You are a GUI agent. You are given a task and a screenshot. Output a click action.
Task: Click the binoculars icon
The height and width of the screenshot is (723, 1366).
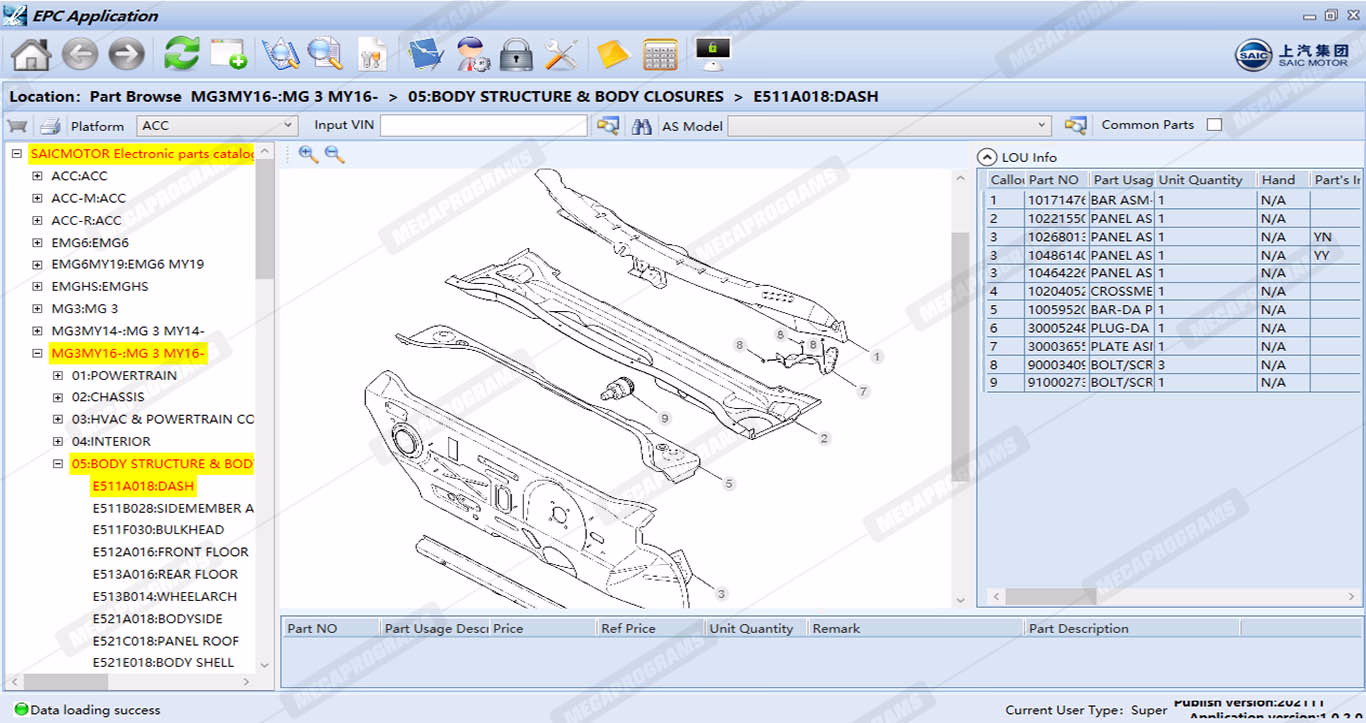click(x=642, y=126)
